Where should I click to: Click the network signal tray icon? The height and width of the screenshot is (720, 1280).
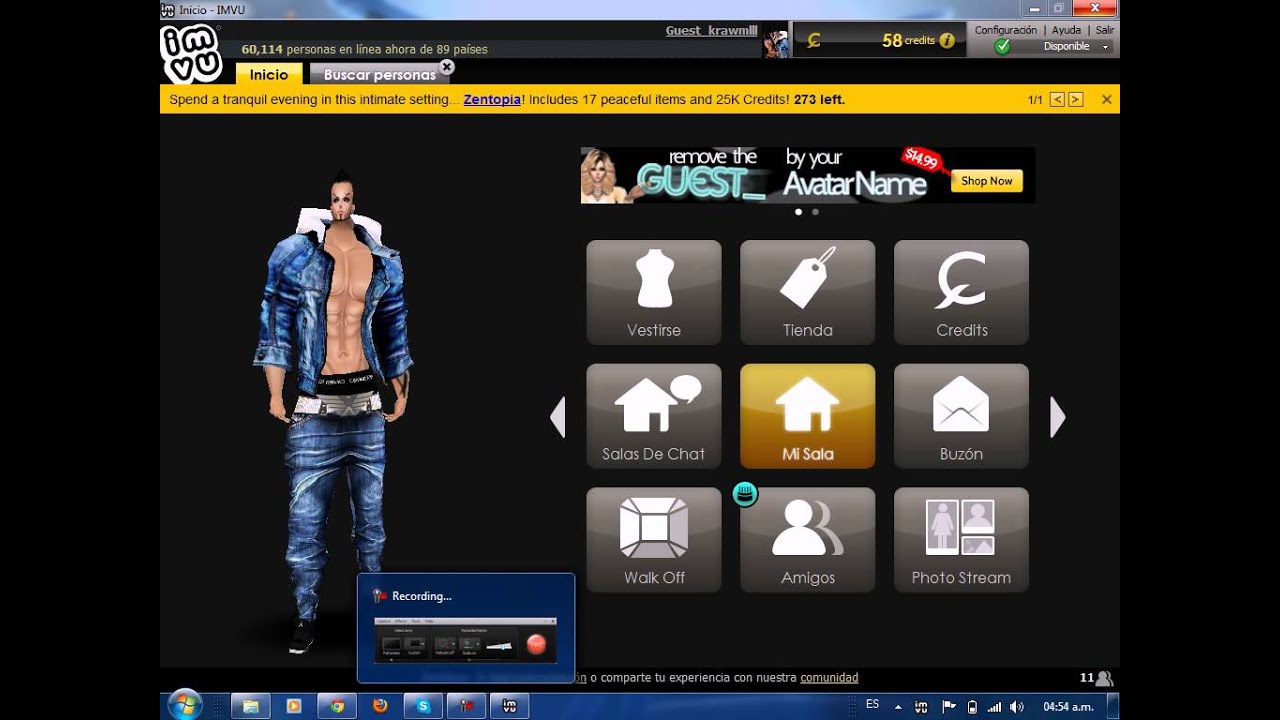[994, 706]
